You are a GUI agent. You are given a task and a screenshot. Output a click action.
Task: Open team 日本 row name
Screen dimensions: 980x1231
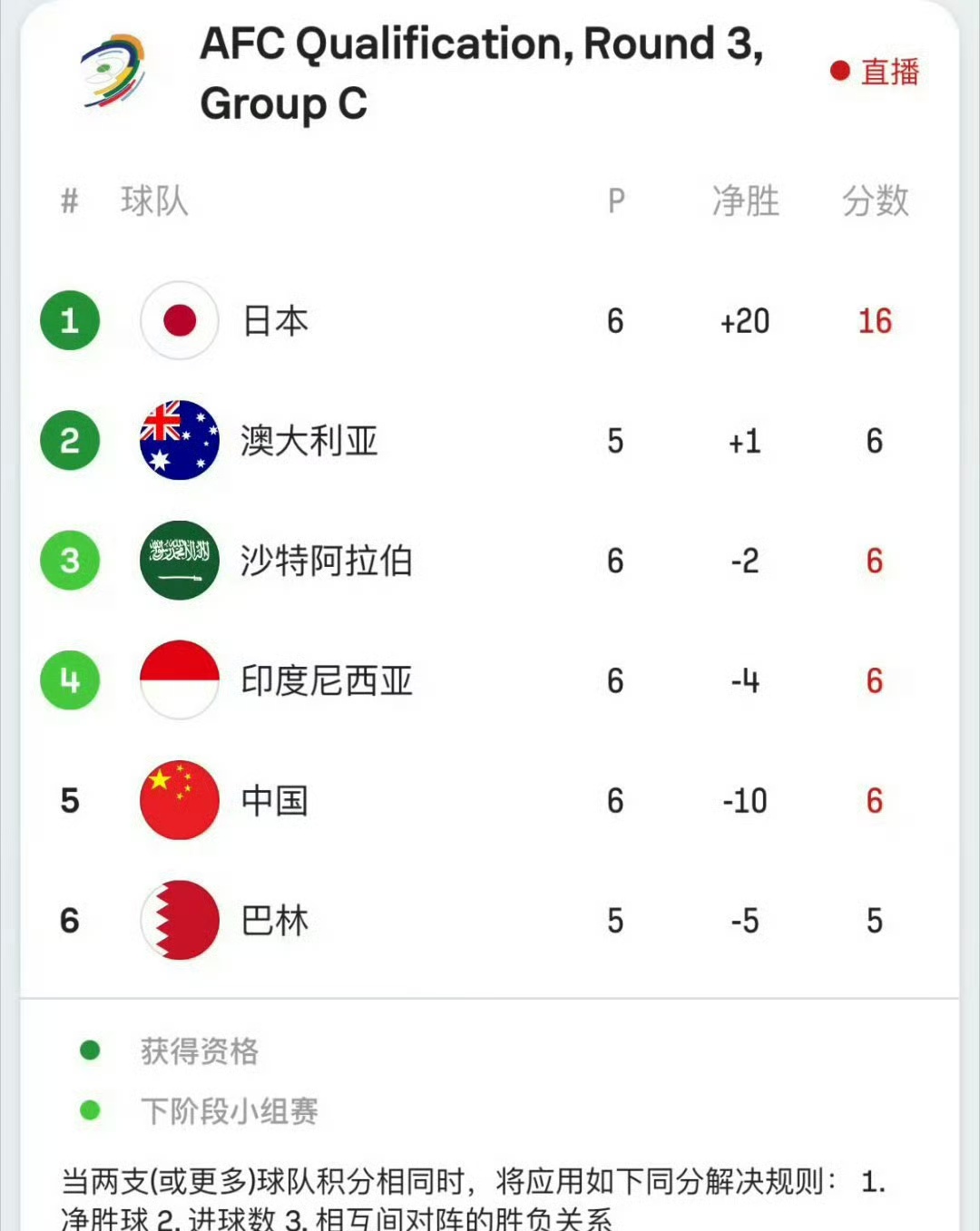(275, 321)
